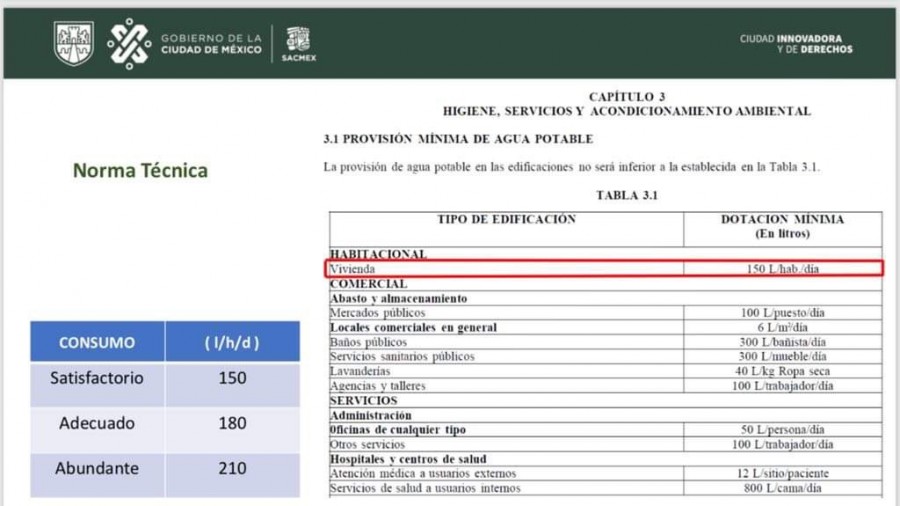
Task: Click the blue 'CONSUMO' header cell
Action: 97,342
